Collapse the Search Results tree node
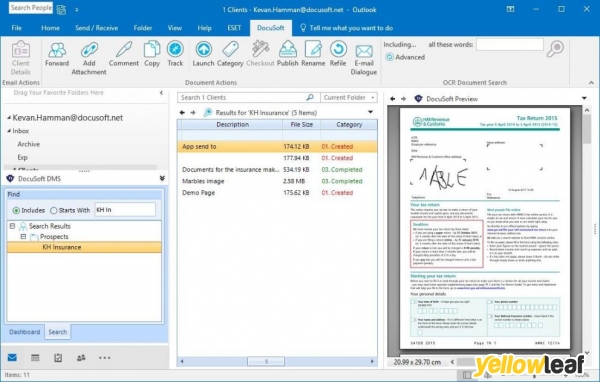Image resolution: width=600 pixels, height=382 pixels. coord(12,226)
